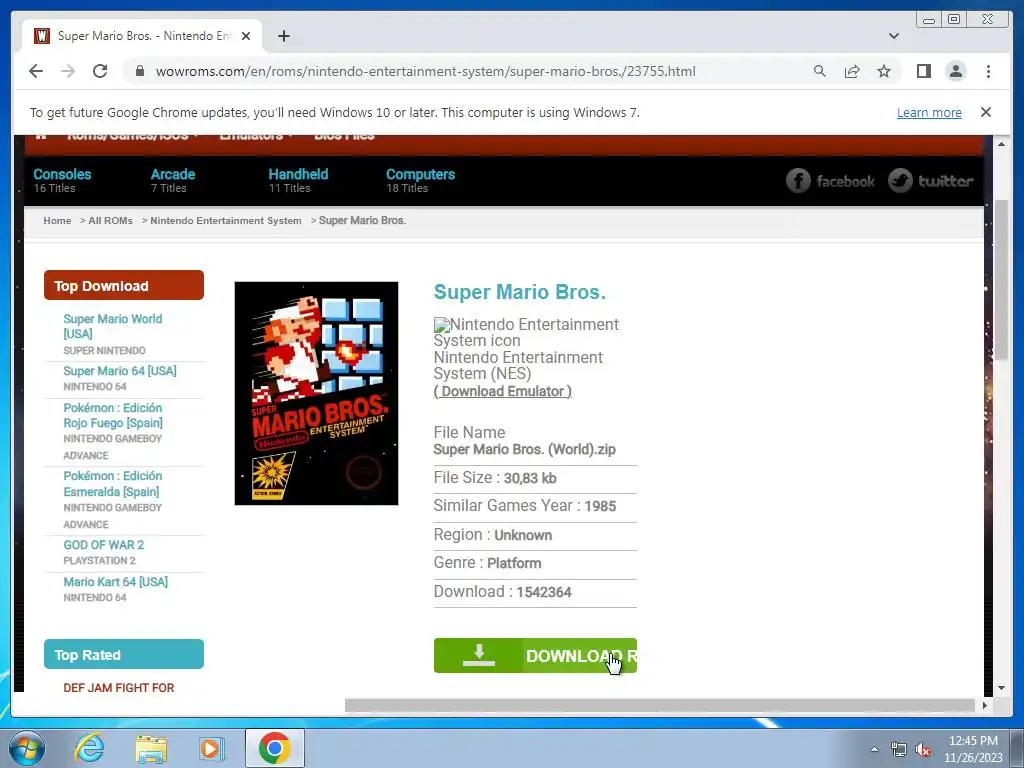The height and width of the screenshot is (768, 1024).
Task: Click the scrollbar down arrow
Action: pyautogui.click(x=1000, y=688)
